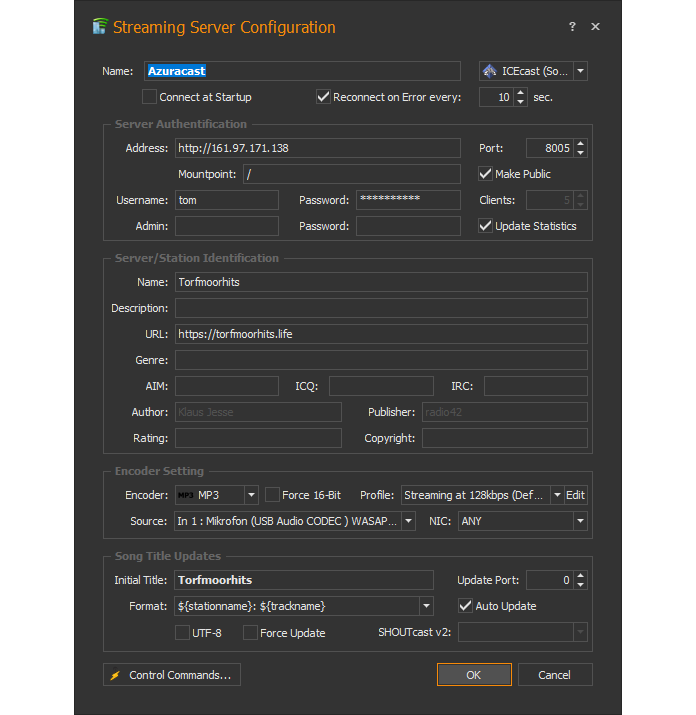This screenshot has height=715, width=696.
Task: Enable Force 16-Bit checkbox
Action: (272, 495)
